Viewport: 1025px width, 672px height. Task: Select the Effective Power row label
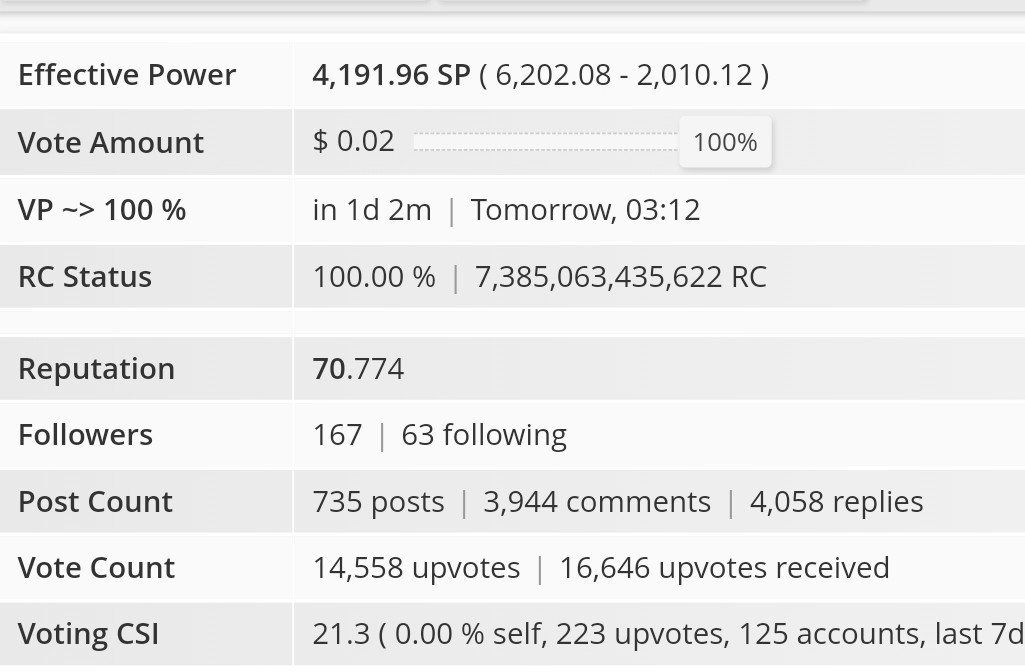127,75
